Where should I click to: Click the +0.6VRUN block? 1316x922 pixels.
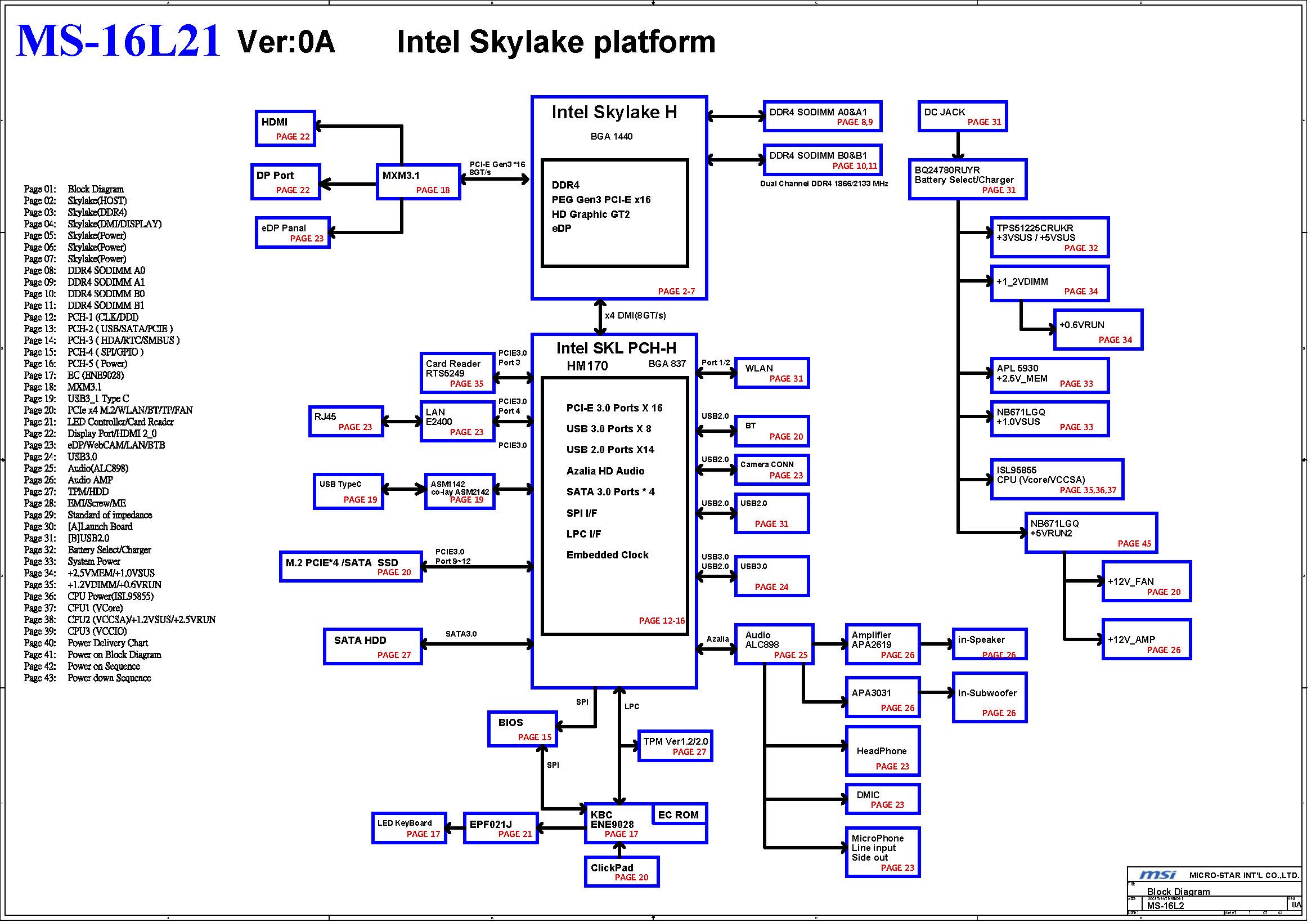[x=1098, y=330]
